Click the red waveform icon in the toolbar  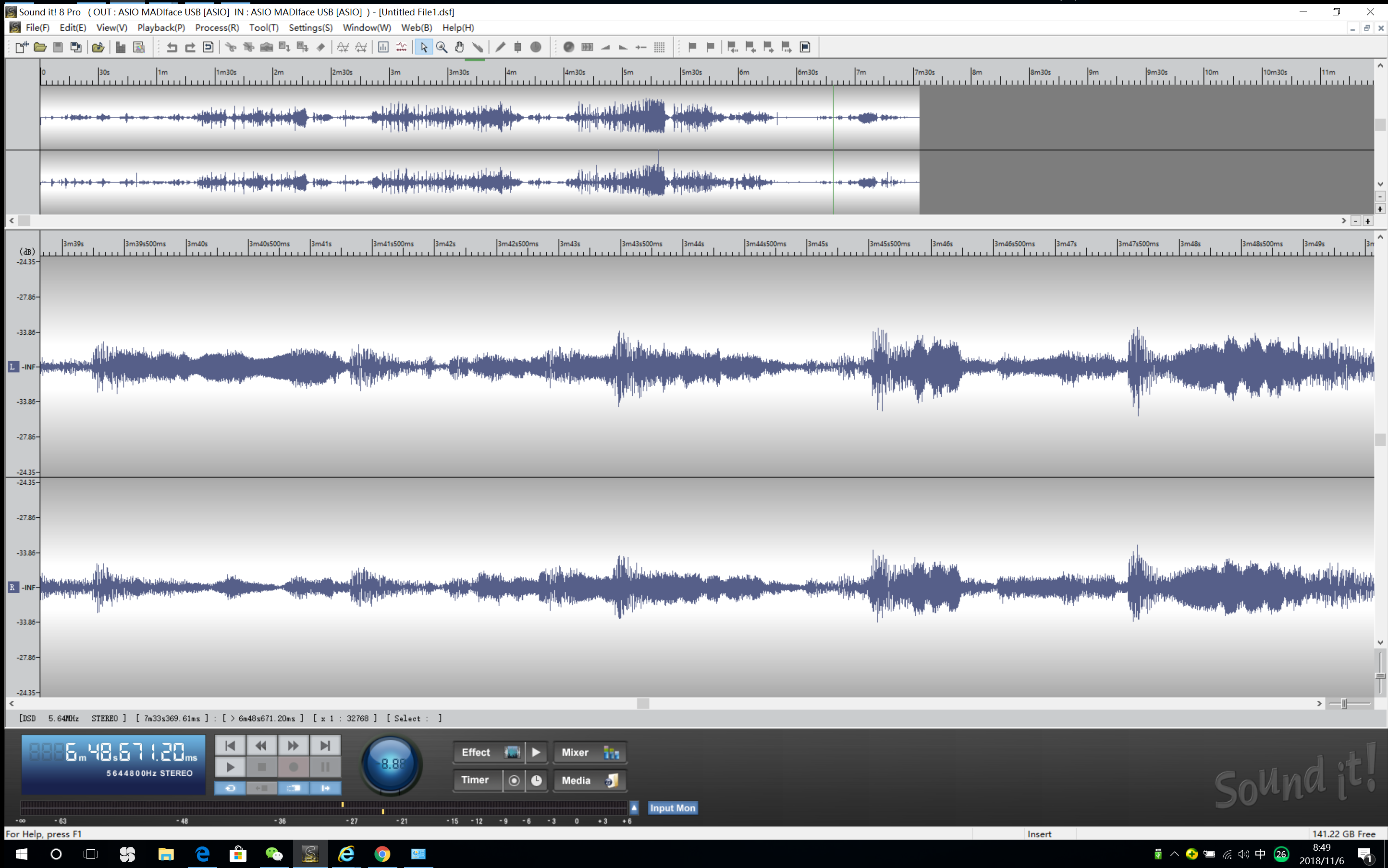click(401, 47)
